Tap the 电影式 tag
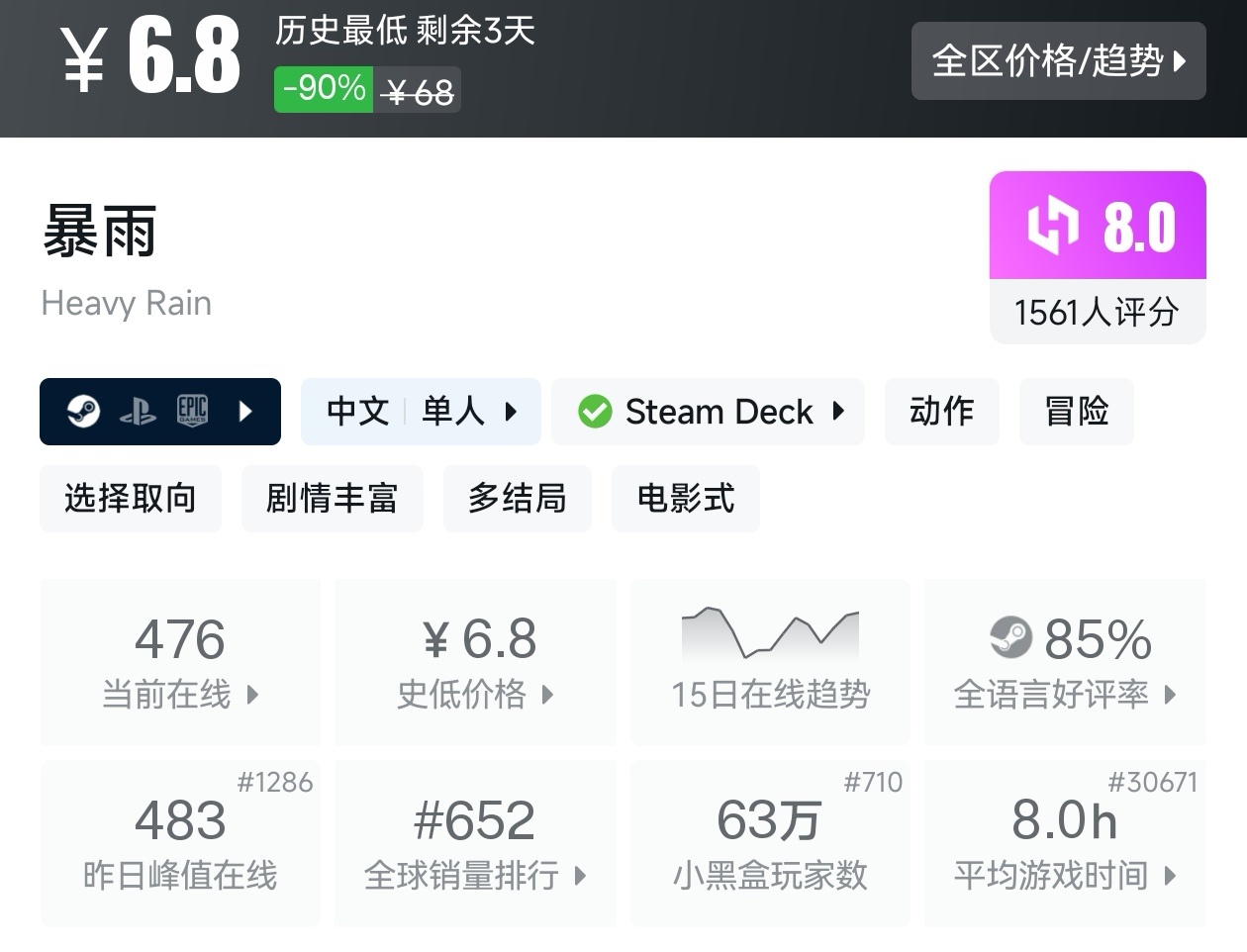1247x952 pixels. [x=685, y=498]
